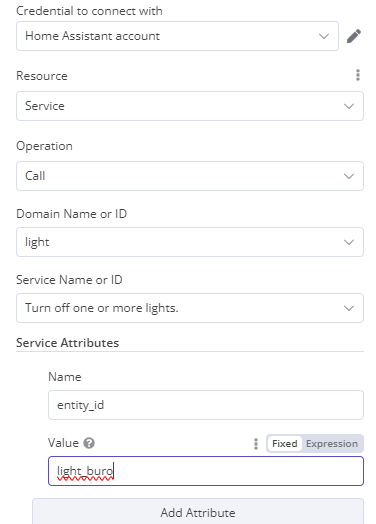Screen dimensions: 376x524
Task: Show help via the Value question mark icon
Action: point(89,443)
